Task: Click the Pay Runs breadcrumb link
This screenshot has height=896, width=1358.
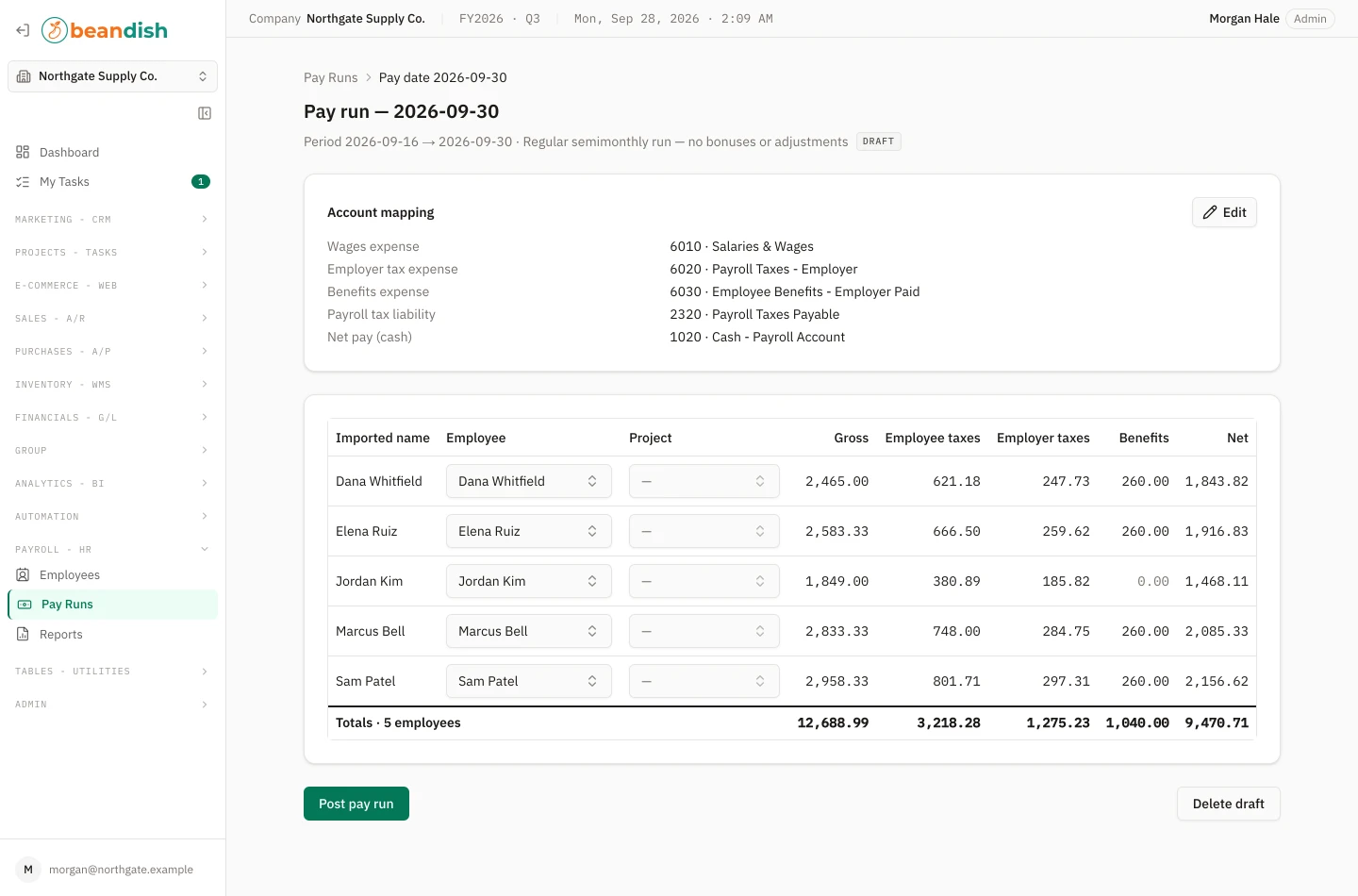Action: [331, 77]
